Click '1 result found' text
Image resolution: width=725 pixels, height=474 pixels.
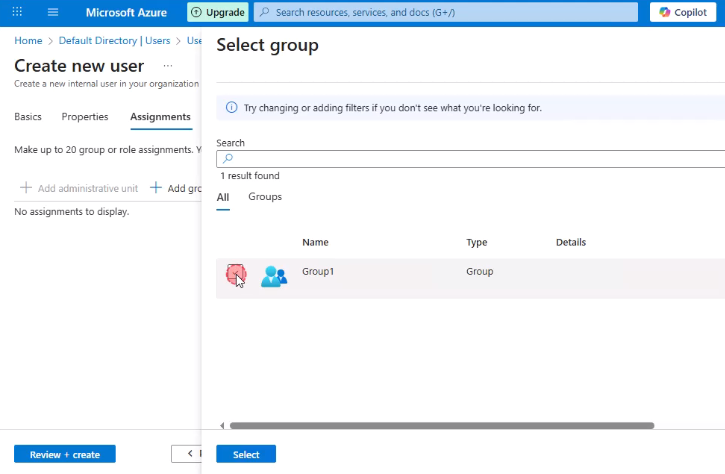[x=250, y=176]
